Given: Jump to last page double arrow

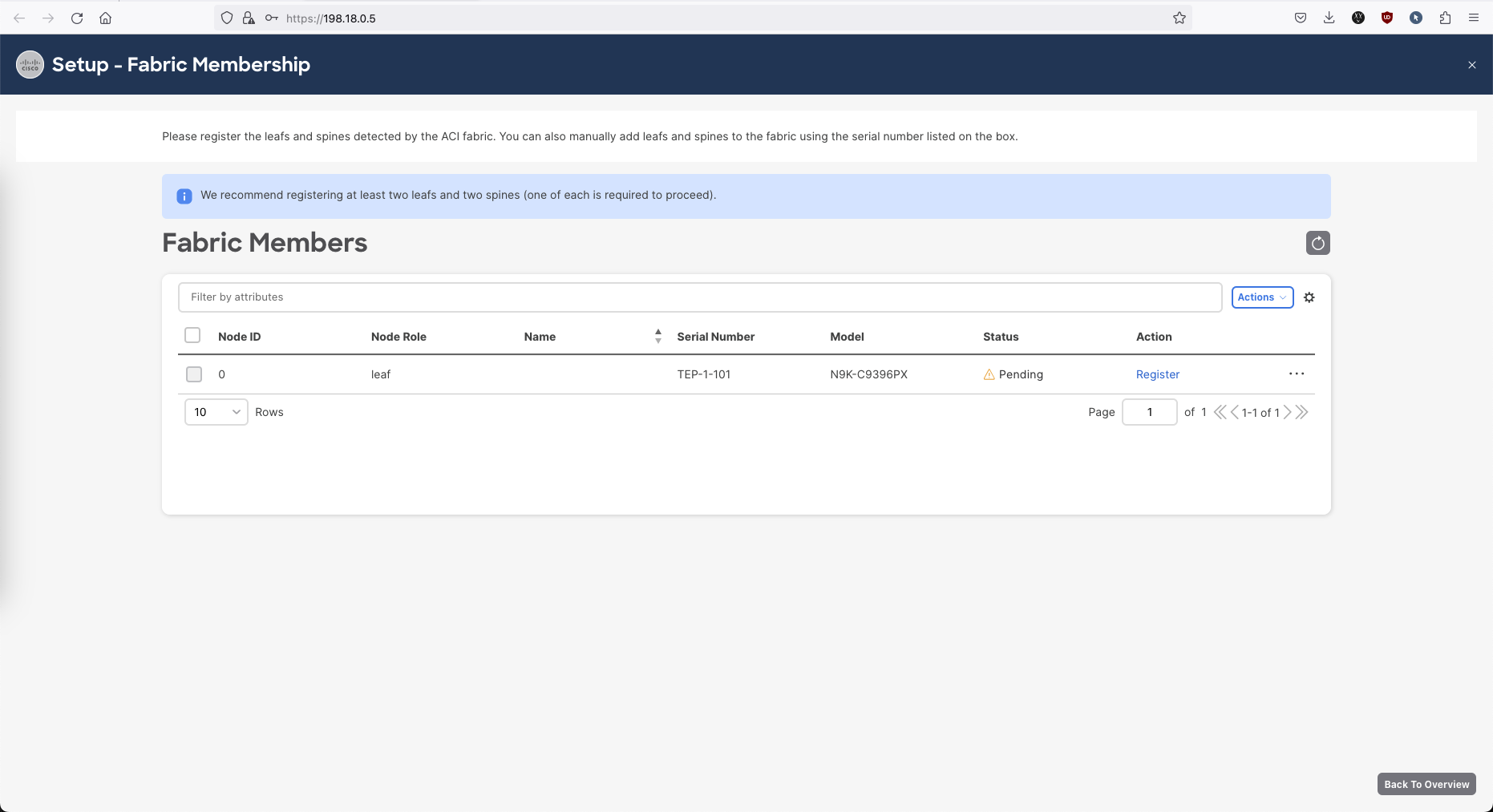Looking at the screenshot, I should tap(1302, 412).
